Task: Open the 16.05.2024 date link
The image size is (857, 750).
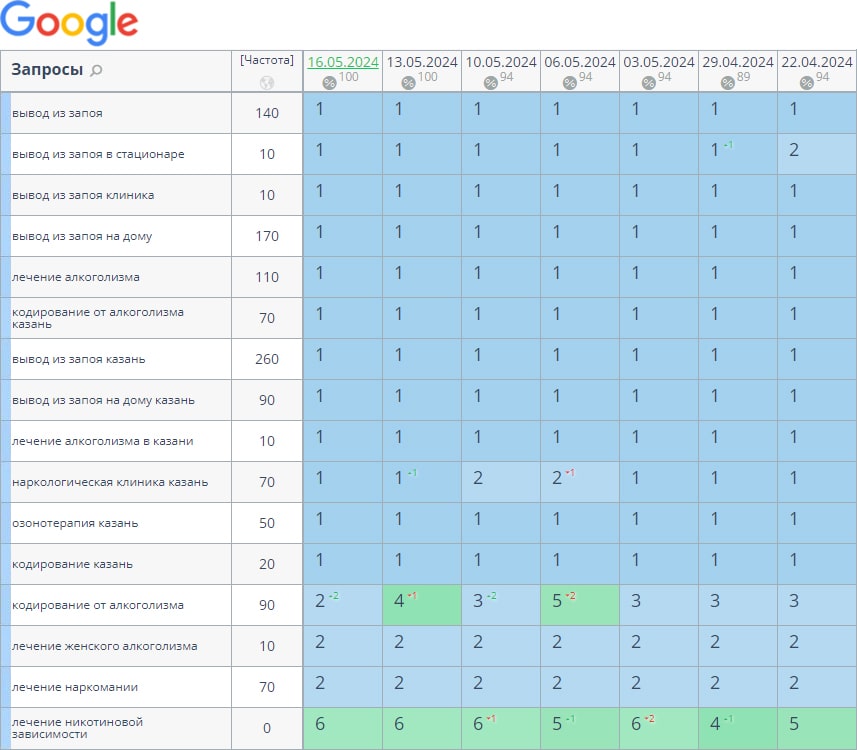Action: coord(343,62)
